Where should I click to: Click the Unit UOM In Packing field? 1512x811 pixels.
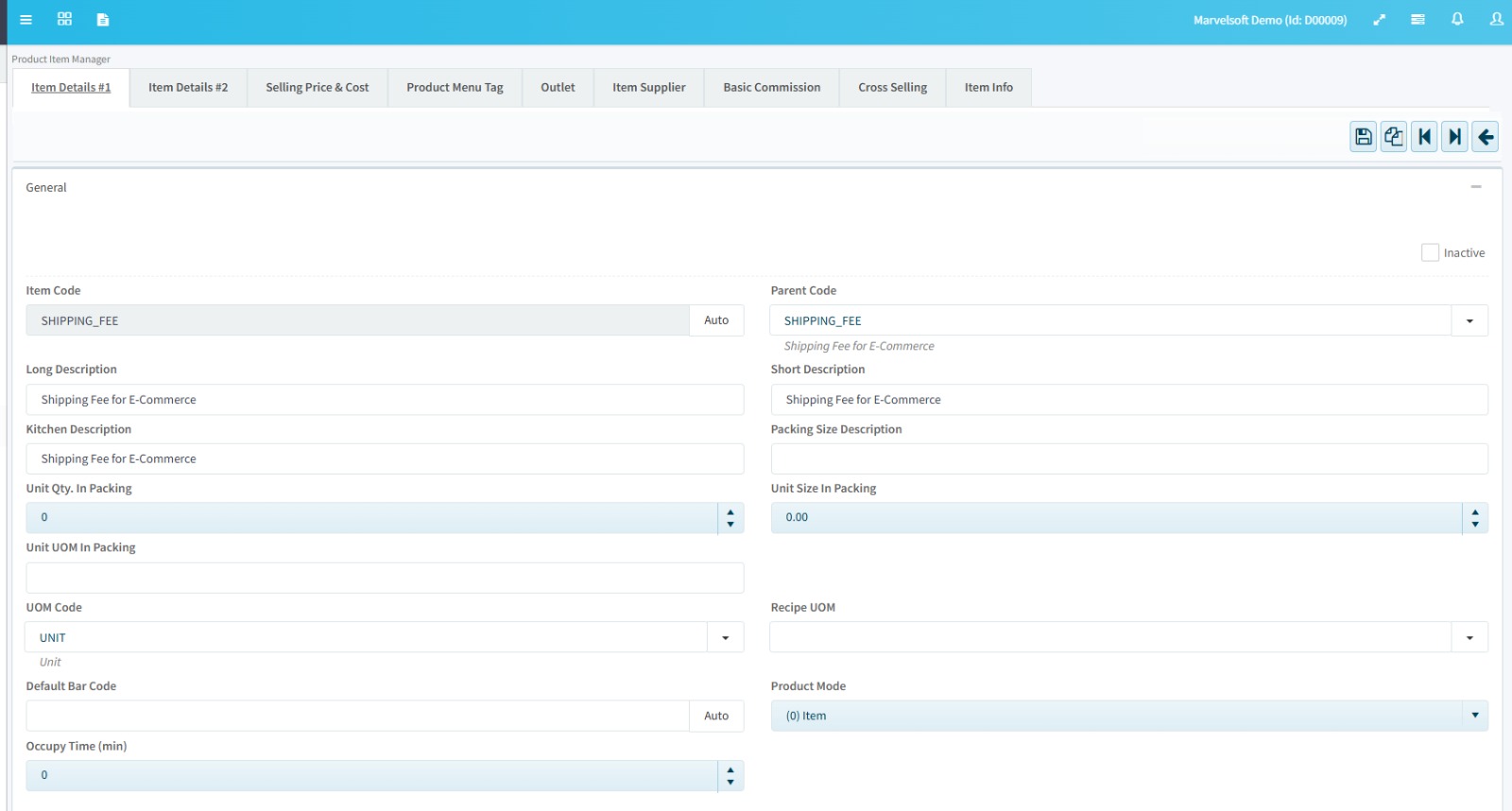point(385,578)
